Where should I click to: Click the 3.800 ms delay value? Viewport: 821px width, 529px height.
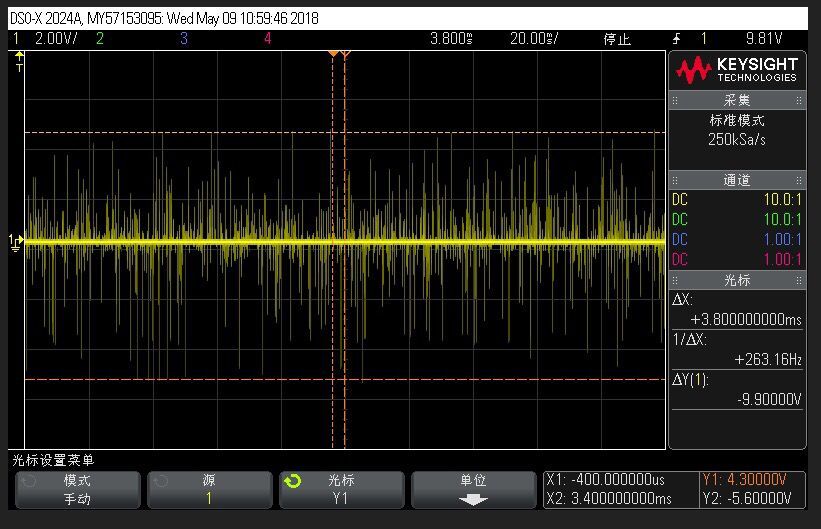click(x=451, y=38)
